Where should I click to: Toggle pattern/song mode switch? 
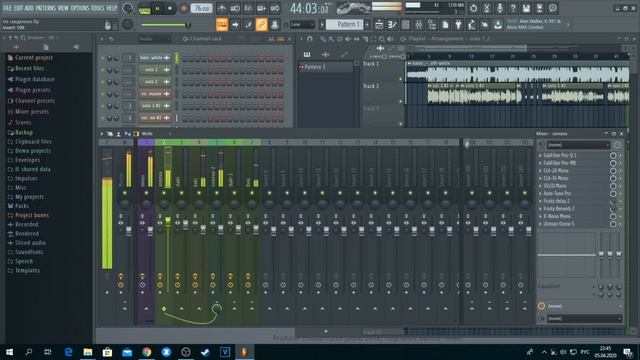144,8
